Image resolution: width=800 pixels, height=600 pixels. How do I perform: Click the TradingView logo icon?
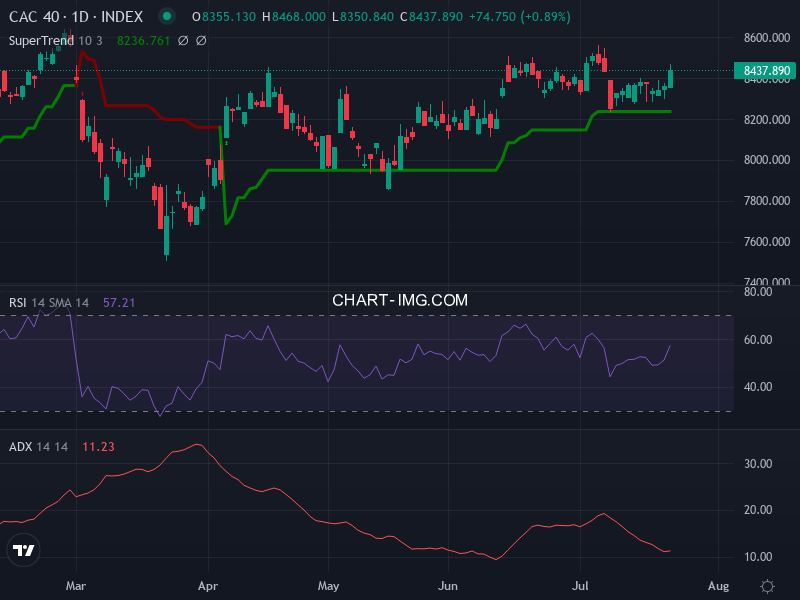pos(23,550)
